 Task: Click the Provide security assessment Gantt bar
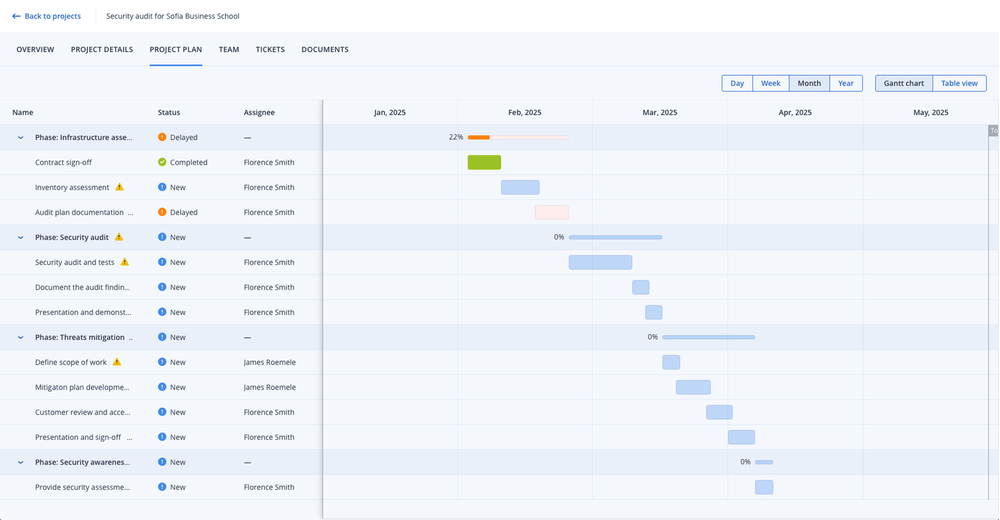pos(764,487)
